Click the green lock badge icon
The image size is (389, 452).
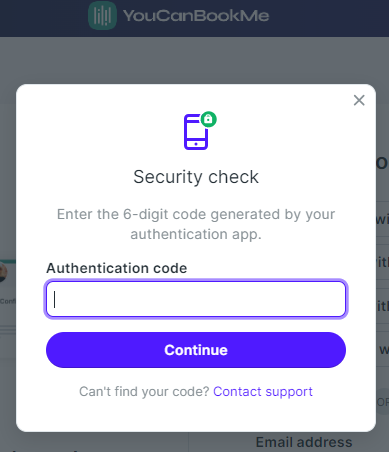click(x=208, y=119)
